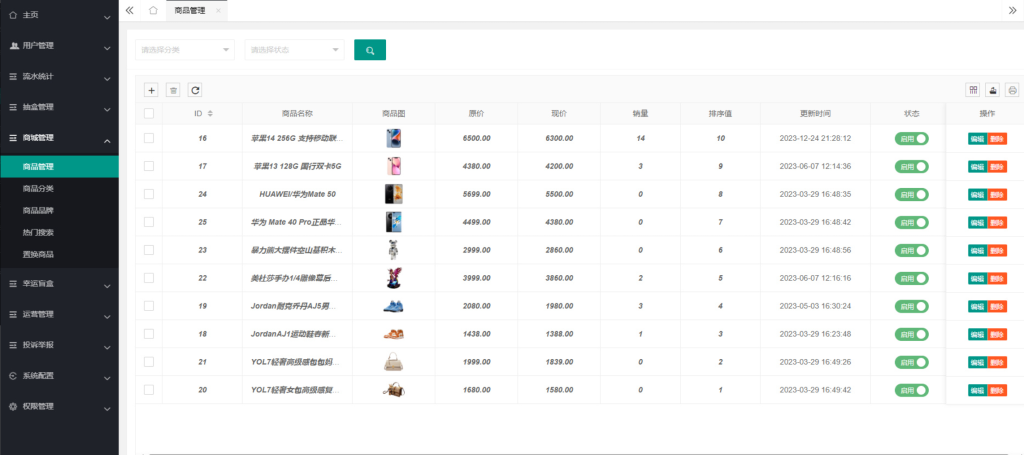Click the 编辑 button for ID 24
1024x455 pixels.
pos(978,195)
